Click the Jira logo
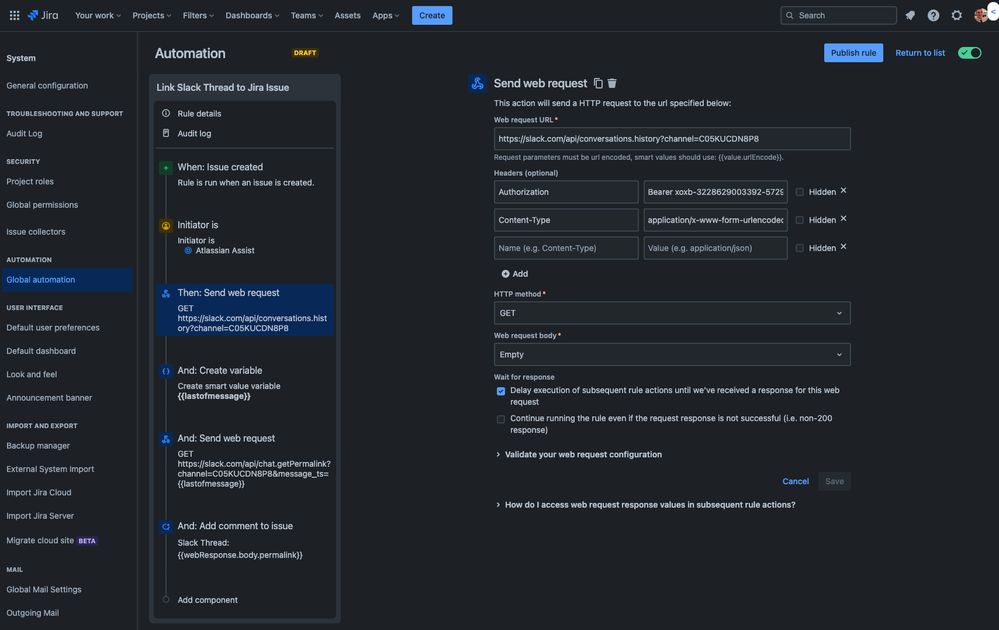 (43, 15)
